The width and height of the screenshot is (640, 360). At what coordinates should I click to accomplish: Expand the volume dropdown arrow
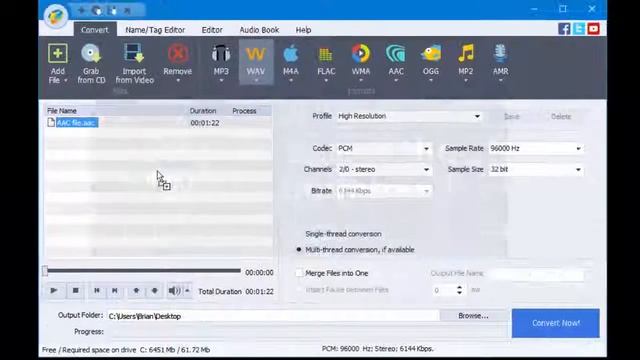[x=187, y=291]
